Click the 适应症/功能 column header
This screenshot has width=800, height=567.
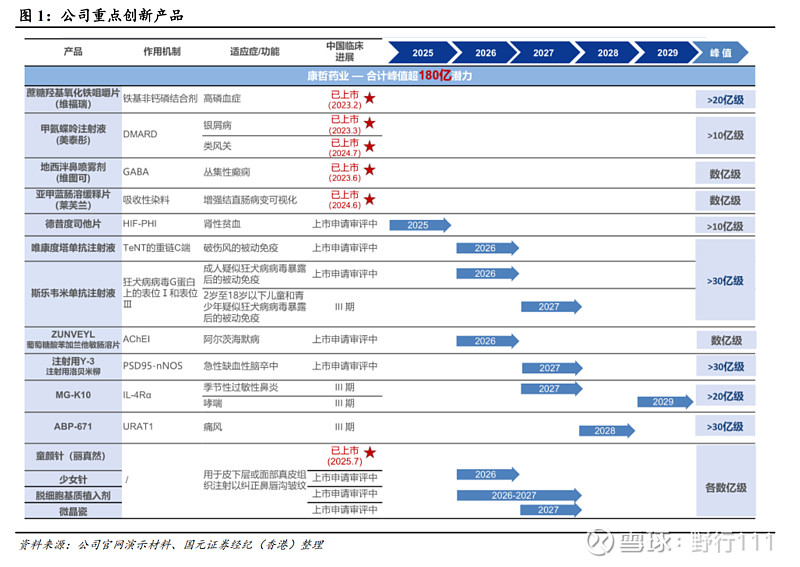point(255,52)
